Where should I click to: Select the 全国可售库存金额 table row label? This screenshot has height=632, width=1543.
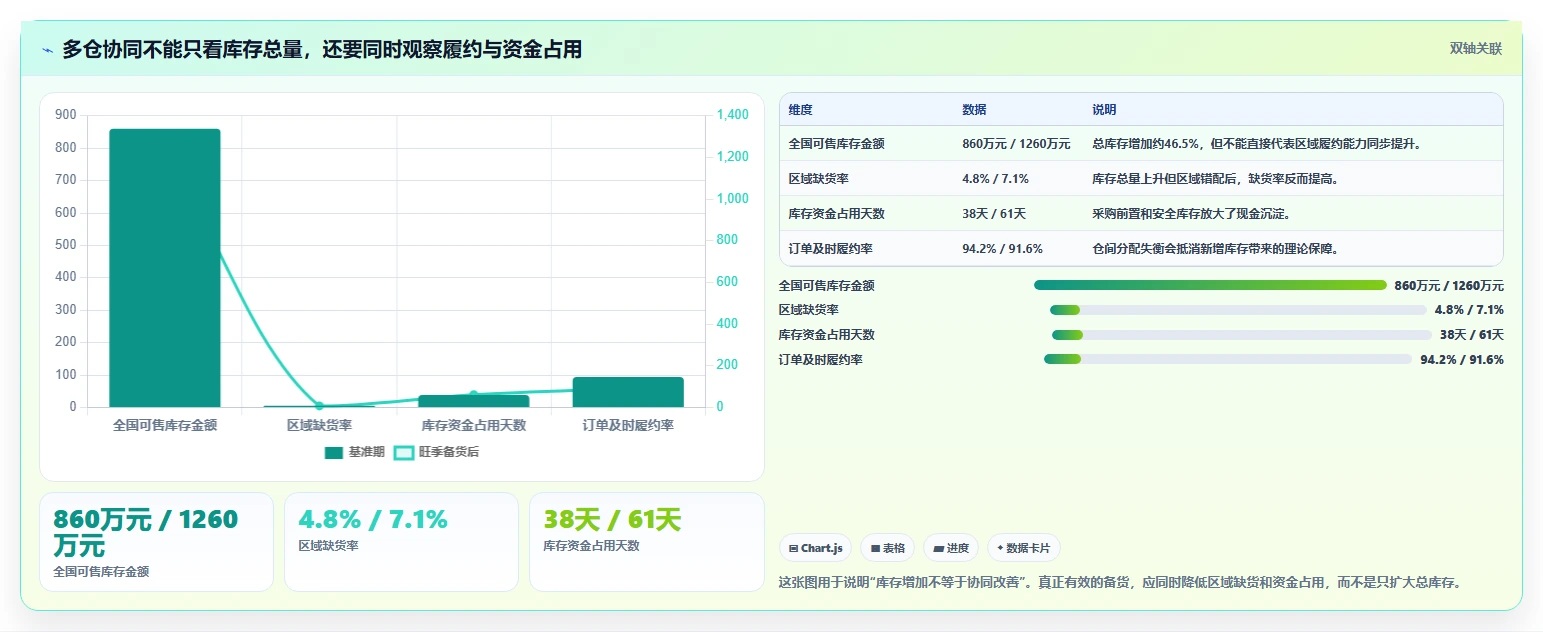pos(836,144)
